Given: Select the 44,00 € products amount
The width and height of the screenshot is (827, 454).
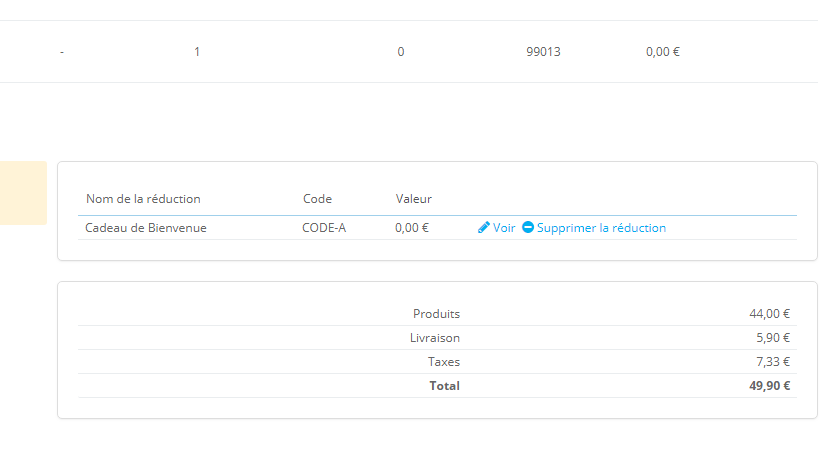Looking at the screenshot, I should click(x=769, y=314).
